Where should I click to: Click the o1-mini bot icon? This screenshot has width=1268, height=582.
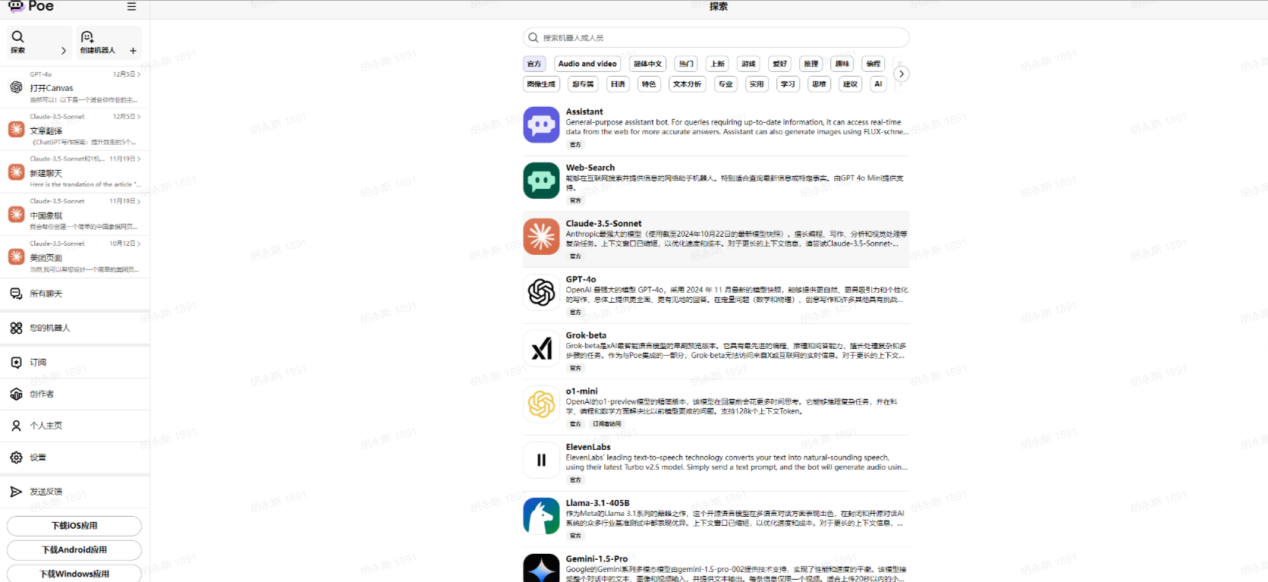click(x=541, y=404)
